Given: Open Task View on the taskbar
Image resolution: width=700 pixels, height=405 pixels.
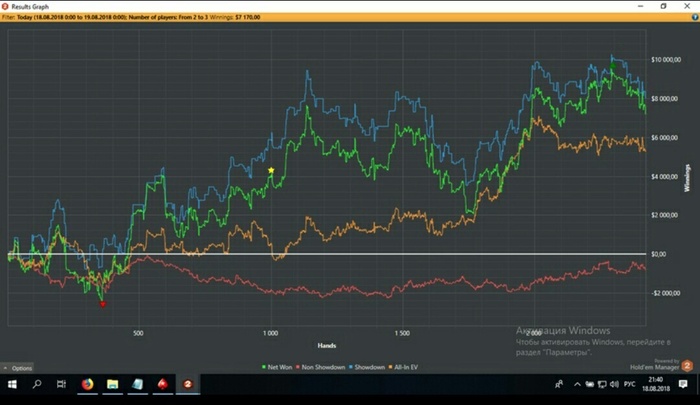Looking at the screenshot, I should click(61, 384).
